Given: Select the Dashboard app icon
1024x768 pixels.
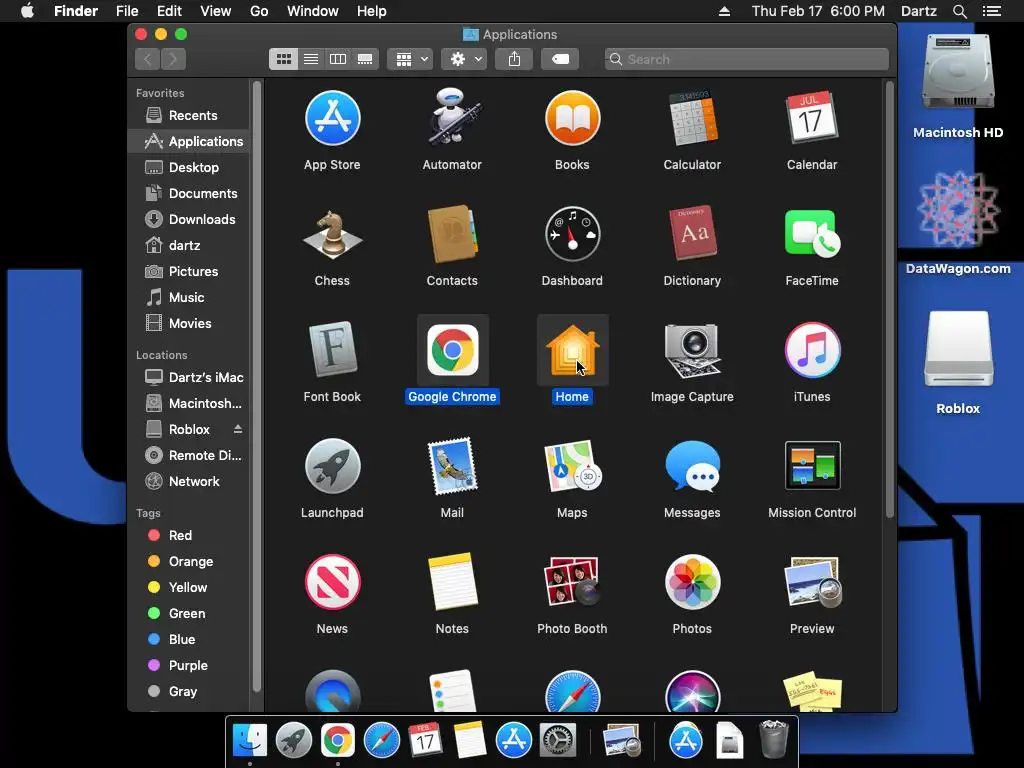Looking at the screenshot, I should pyautogui.click(x=572, y=234).
